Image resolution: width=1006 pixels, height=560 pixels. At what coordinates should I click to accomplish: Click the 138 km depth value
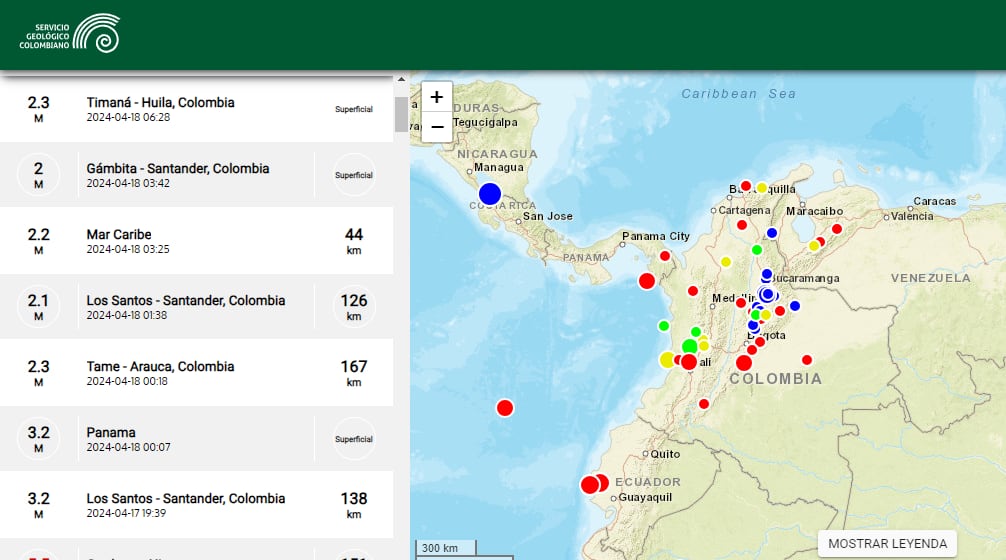tap(354, 505)
